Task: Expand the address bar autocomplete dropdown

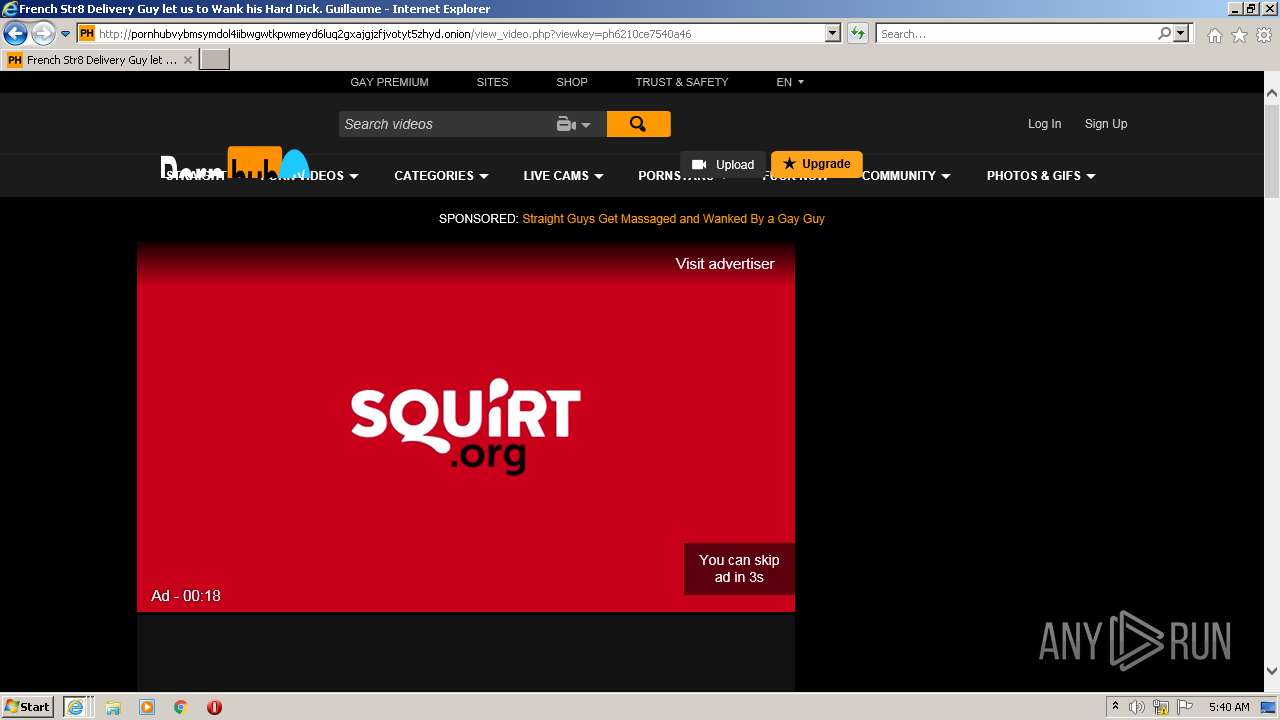Action: pyautogui.click(x=832, y=34)
